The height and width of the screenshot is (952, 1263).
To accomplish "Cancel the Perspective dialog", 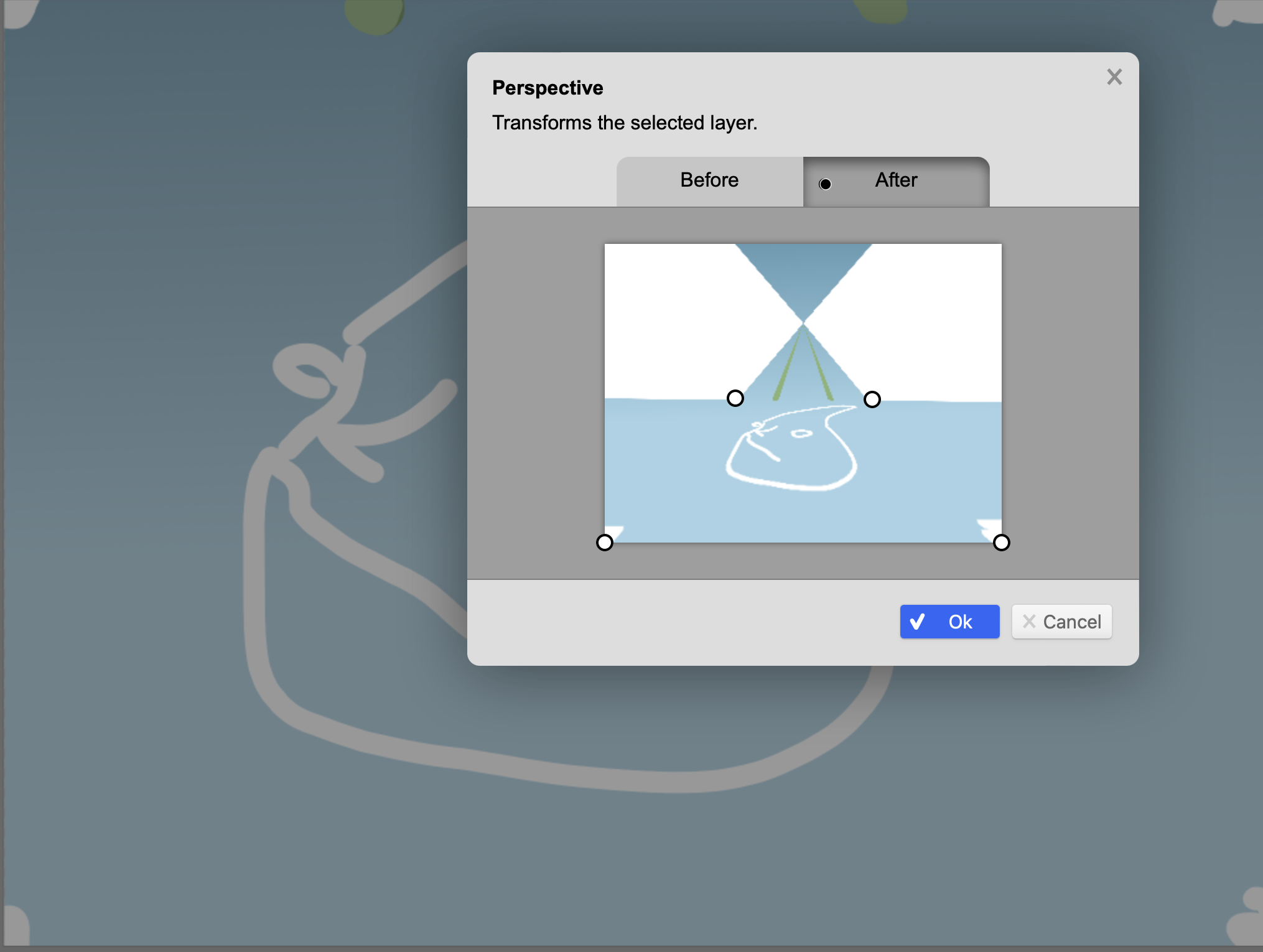I will tap(1061, 622).
